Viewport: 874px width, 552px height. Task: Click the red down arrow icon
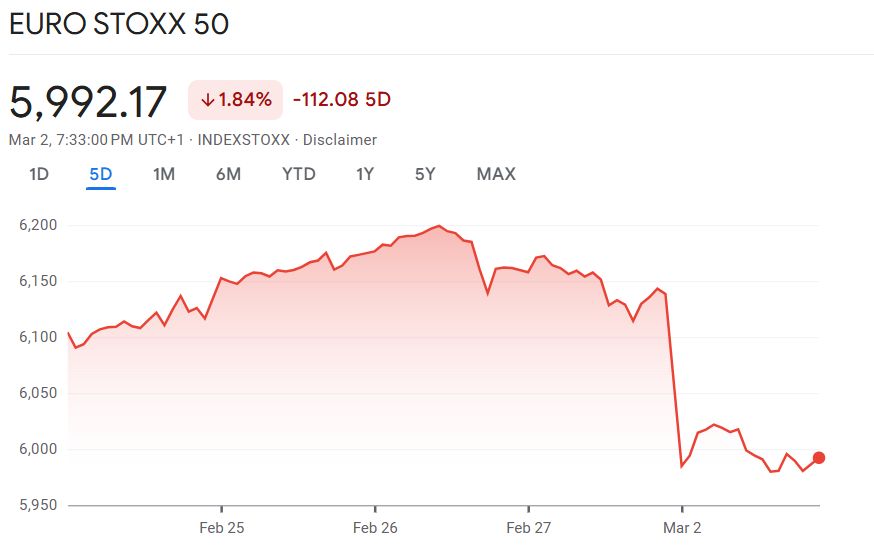click(208, 100)
